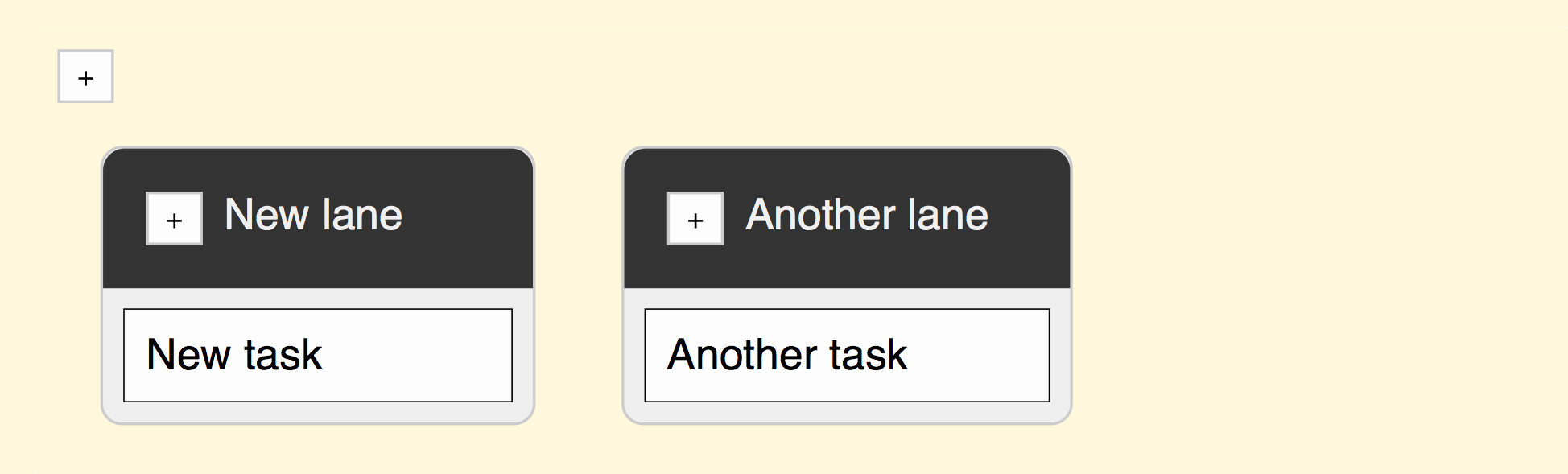This screenshot has width=1568, height=474.
Task: Click the top-left plus icon to create lane
Action: 85,76
